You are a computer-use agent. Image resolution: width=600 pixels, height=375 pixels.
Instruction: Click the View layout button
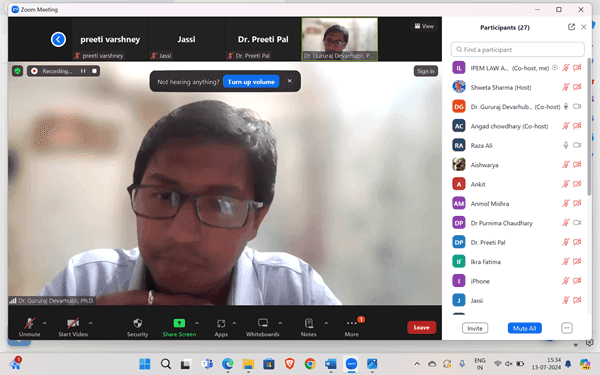424,26
